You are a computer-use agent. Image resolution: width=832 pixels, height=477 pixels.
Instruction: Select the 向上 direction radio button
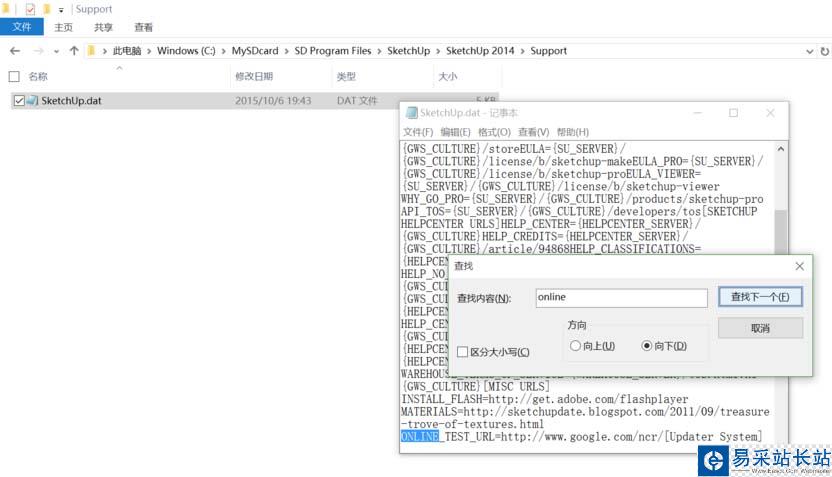point(575,346)
